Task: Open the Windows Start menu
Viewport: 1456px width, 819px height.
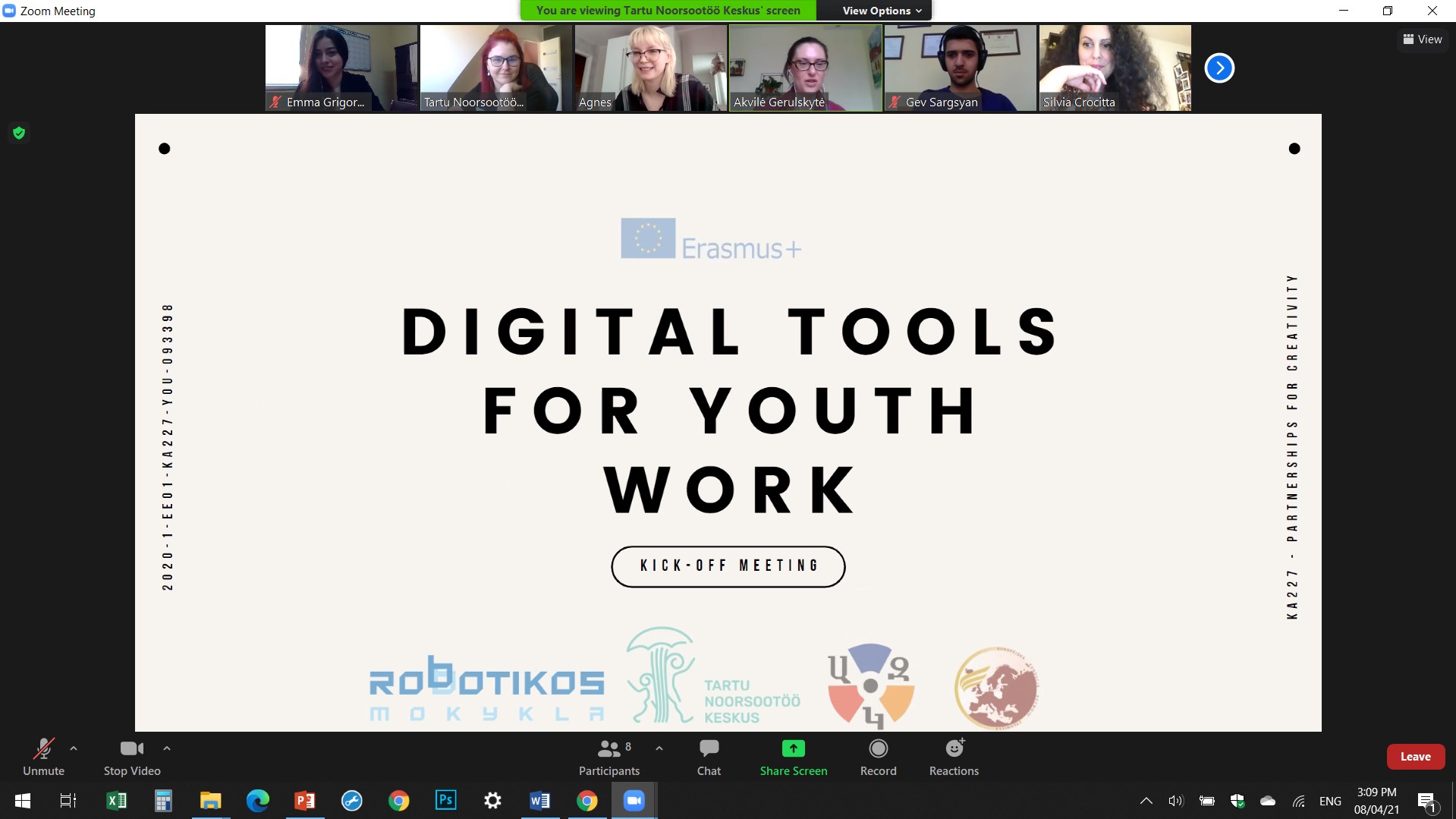Action: 23,800
